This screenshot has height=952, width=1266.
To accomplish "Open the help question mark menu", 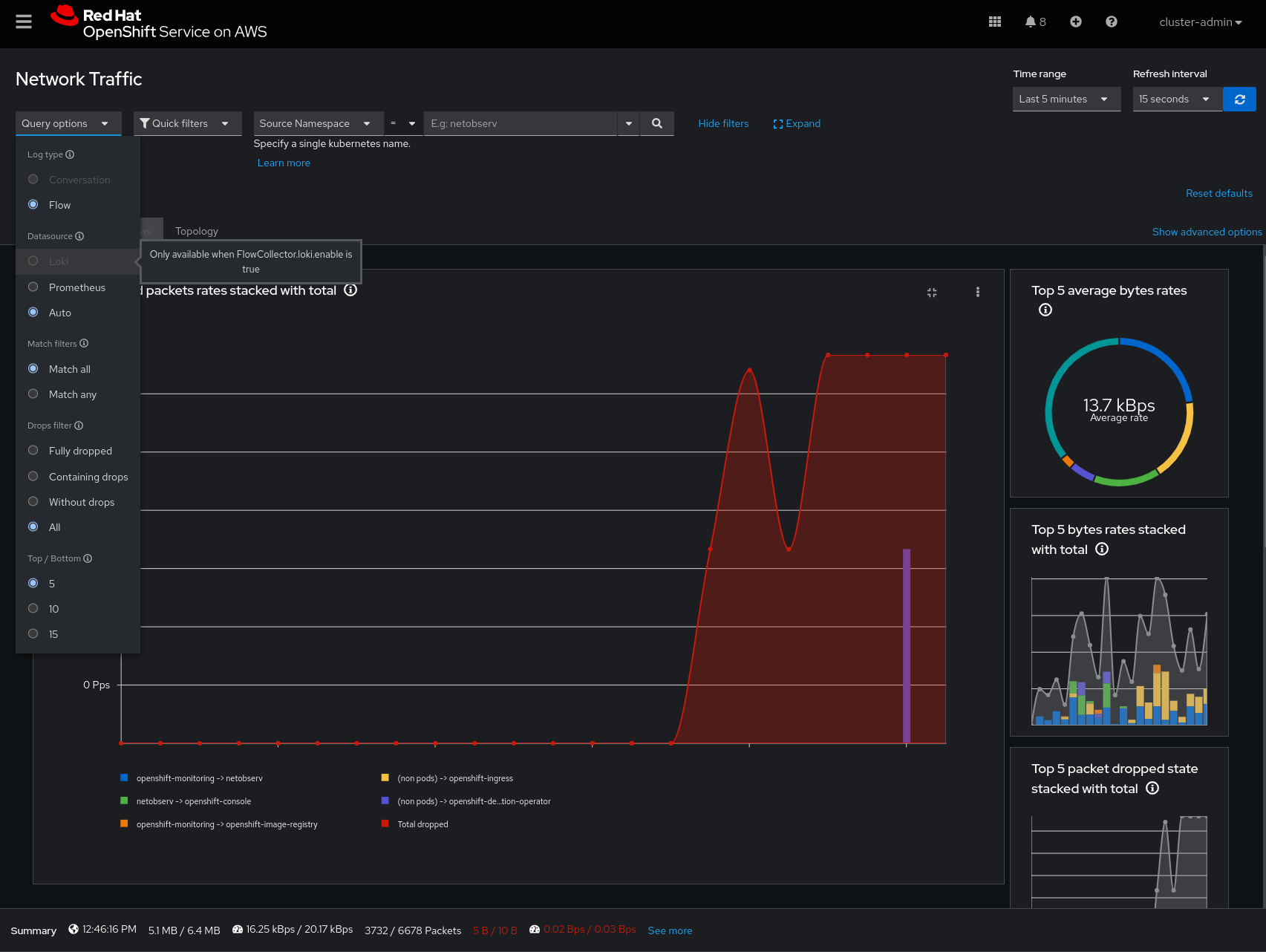I will (x=1111, y=22).
